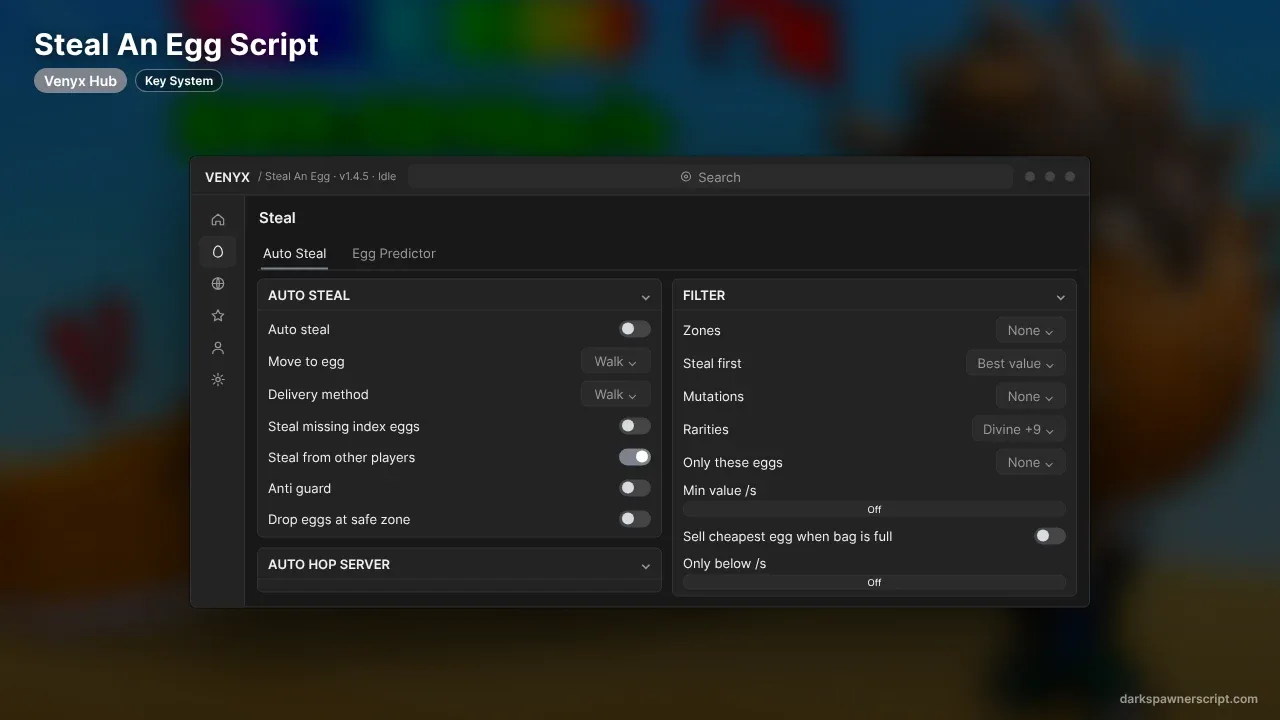Click the 'Mutations' label
This screenshot has width=1280, height=720.
[x=713, y=396]
